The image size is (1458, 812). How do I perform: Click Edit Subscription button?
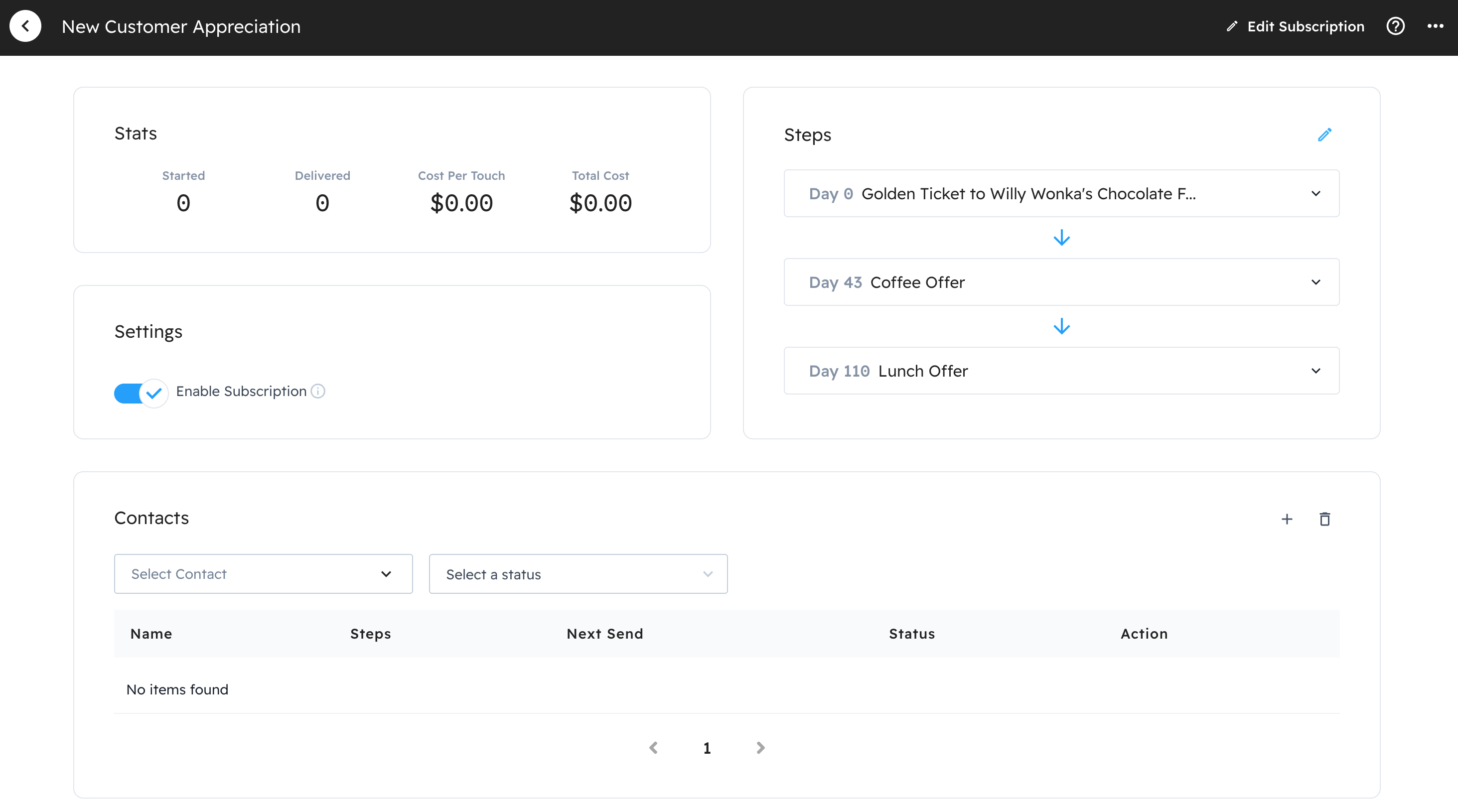(x=1295, y=26)
